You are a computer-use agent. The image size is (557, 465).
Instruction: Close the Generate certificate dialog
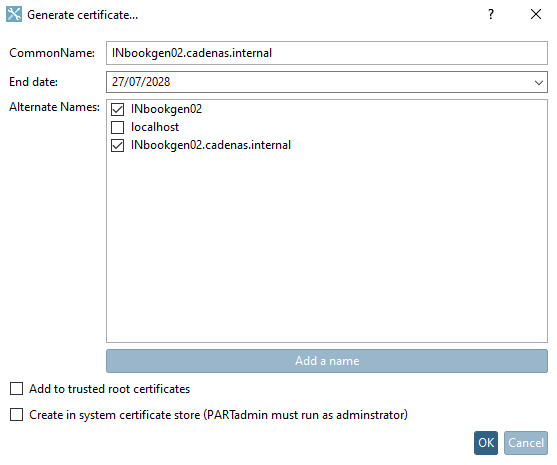pos(536,14)
